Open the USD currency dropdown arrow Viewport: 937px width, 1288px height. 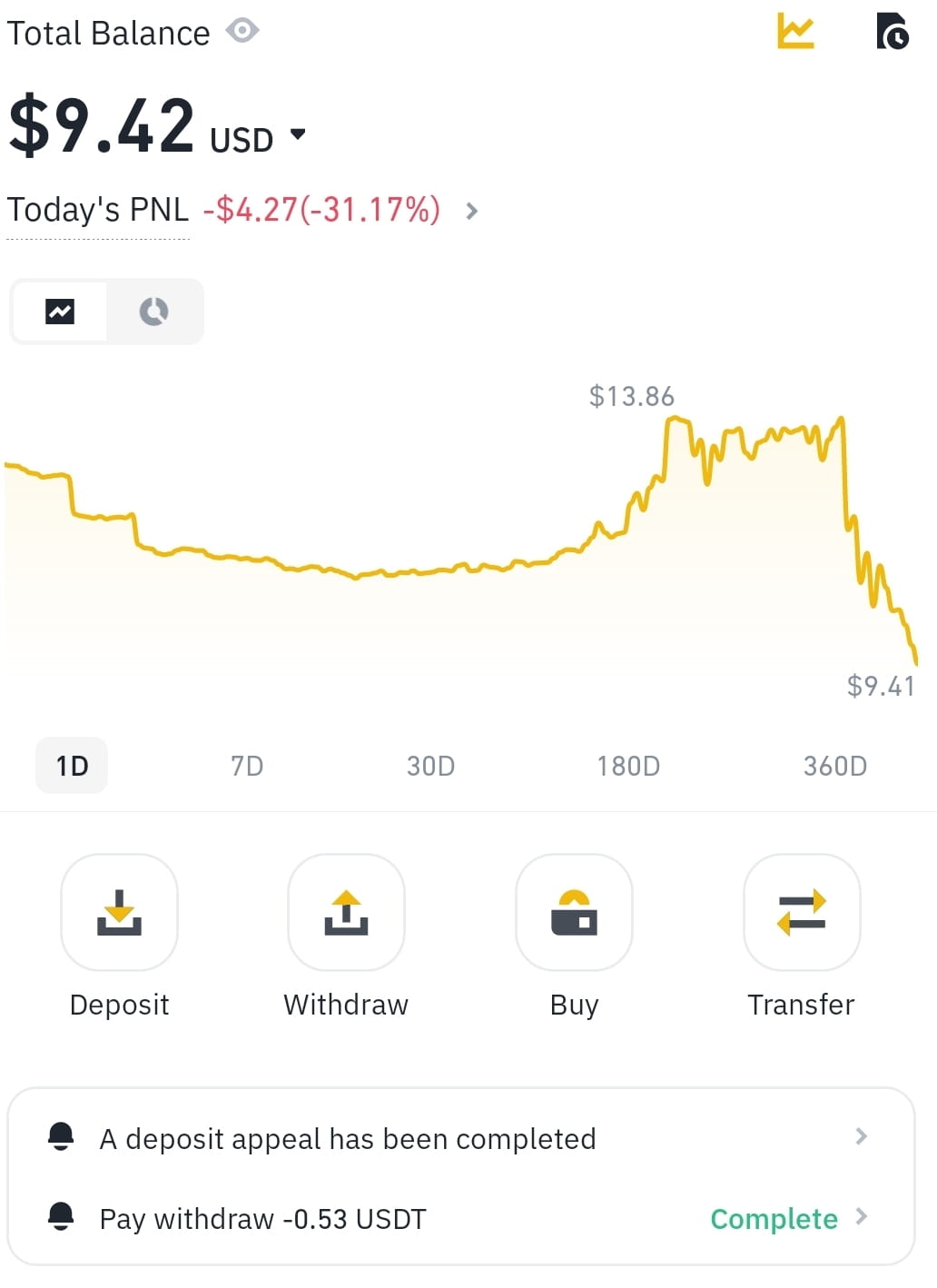click(298, 135)
